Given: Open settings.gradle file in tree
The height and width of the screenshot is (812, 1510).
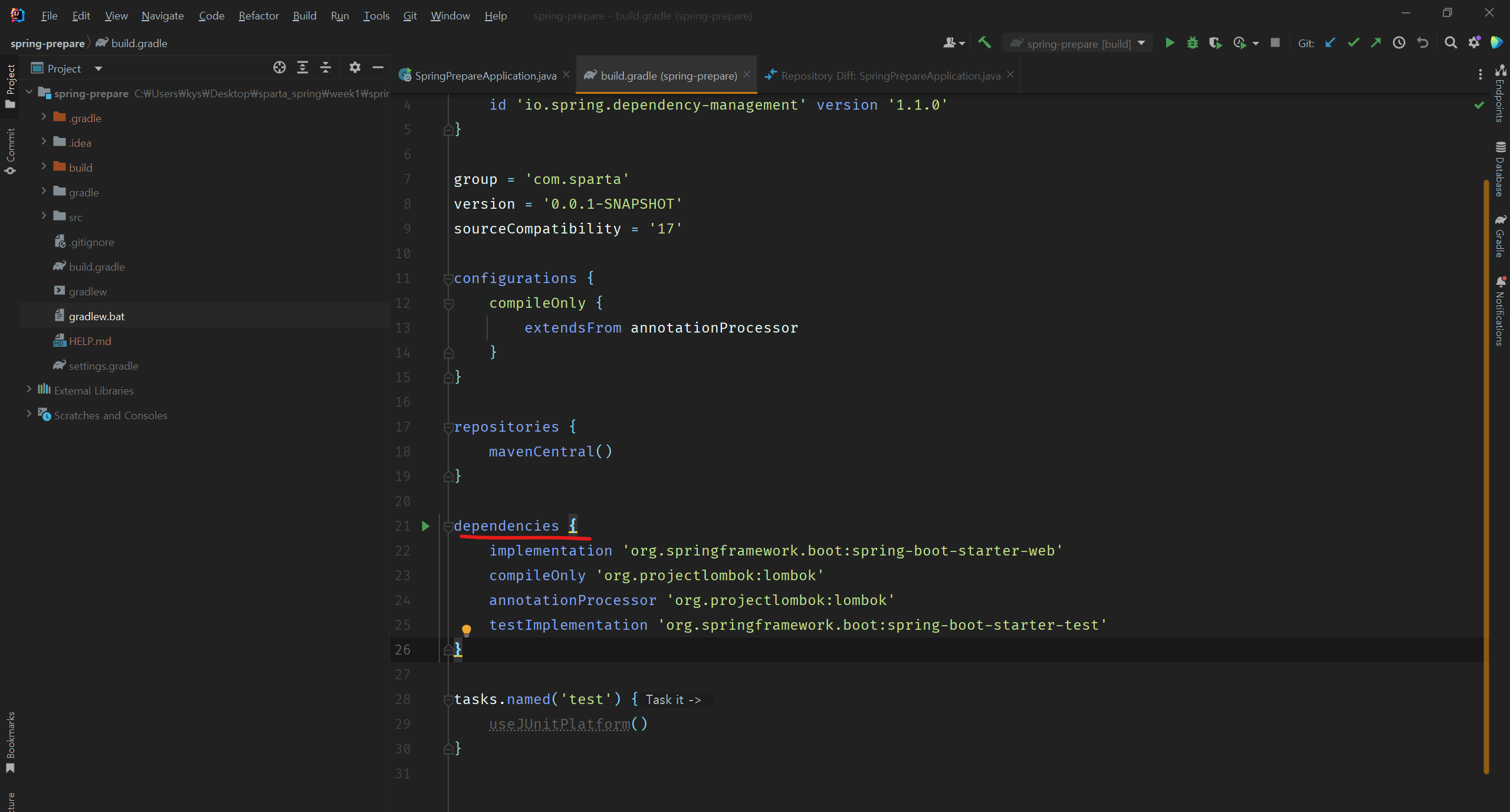Looking at the screenshot, I should (103, 366).
